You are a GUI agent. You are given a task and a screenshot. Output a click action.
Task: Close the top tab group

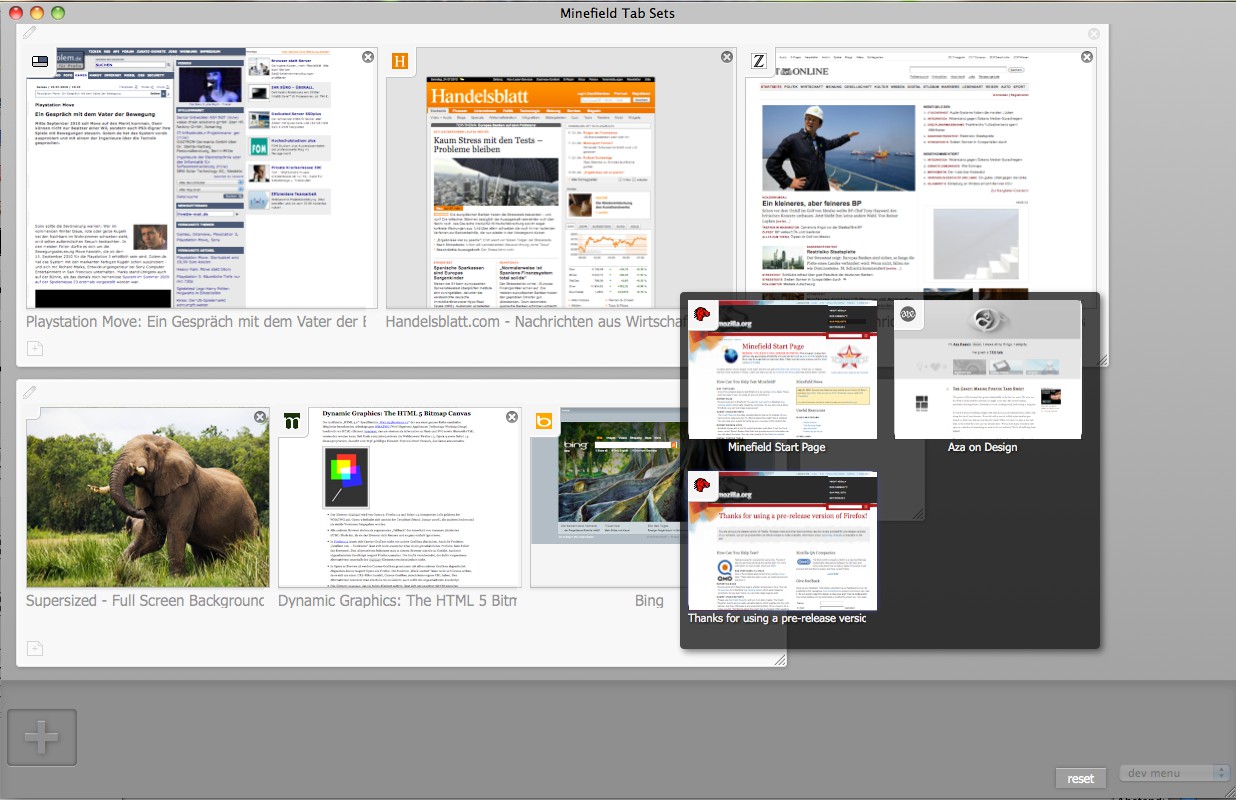pyautogui.click(x=1094, y=34)
